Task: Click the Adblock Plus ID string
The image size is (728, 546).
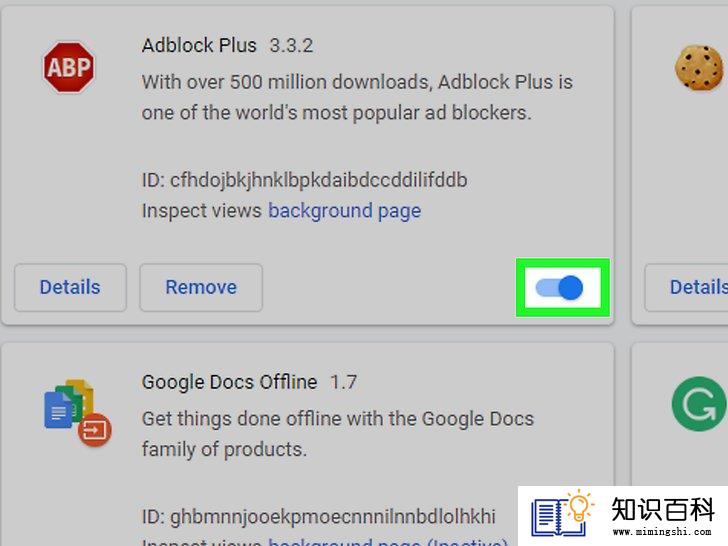Action: 305,180
